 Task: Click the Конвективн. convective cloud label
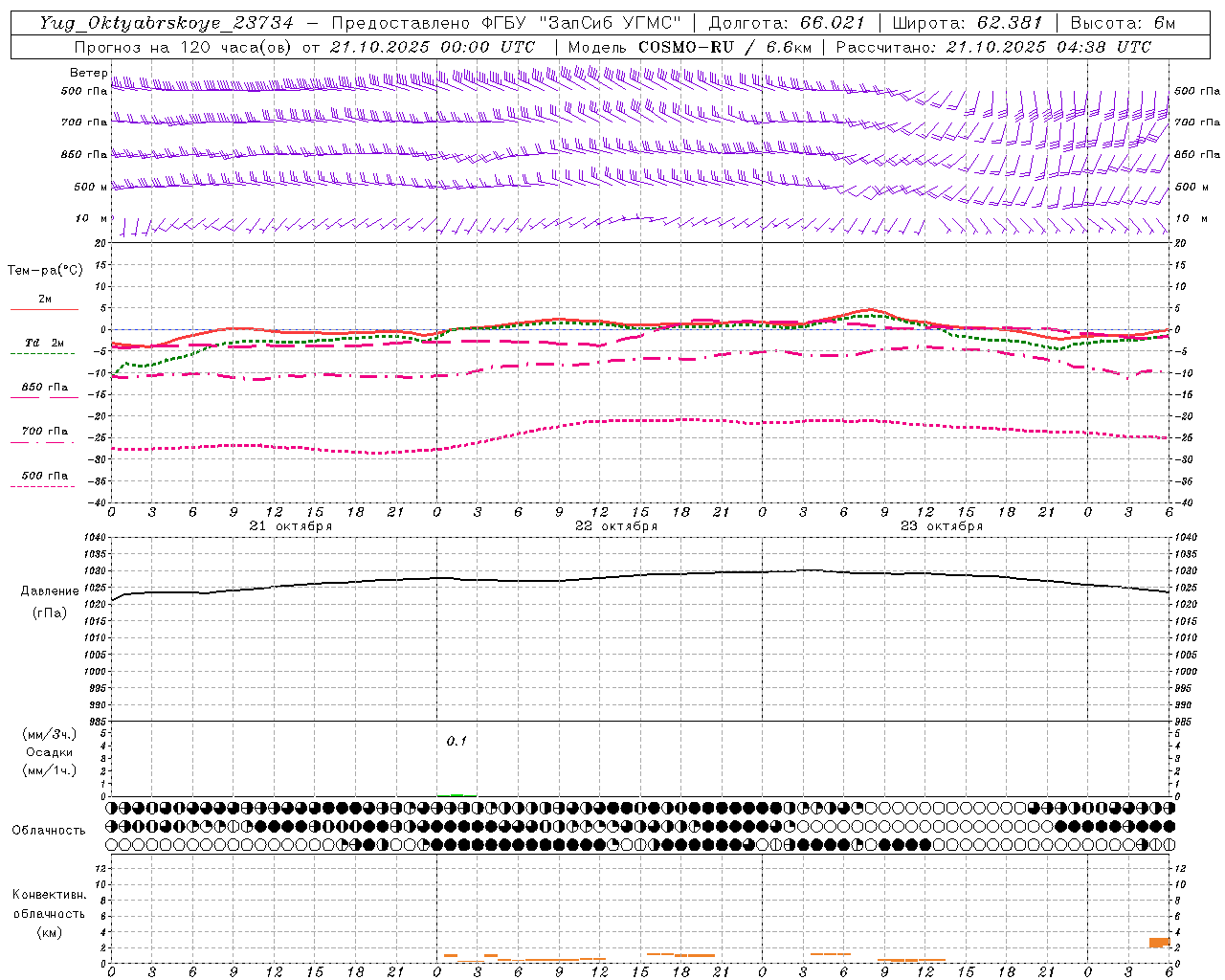coord(49,895)
